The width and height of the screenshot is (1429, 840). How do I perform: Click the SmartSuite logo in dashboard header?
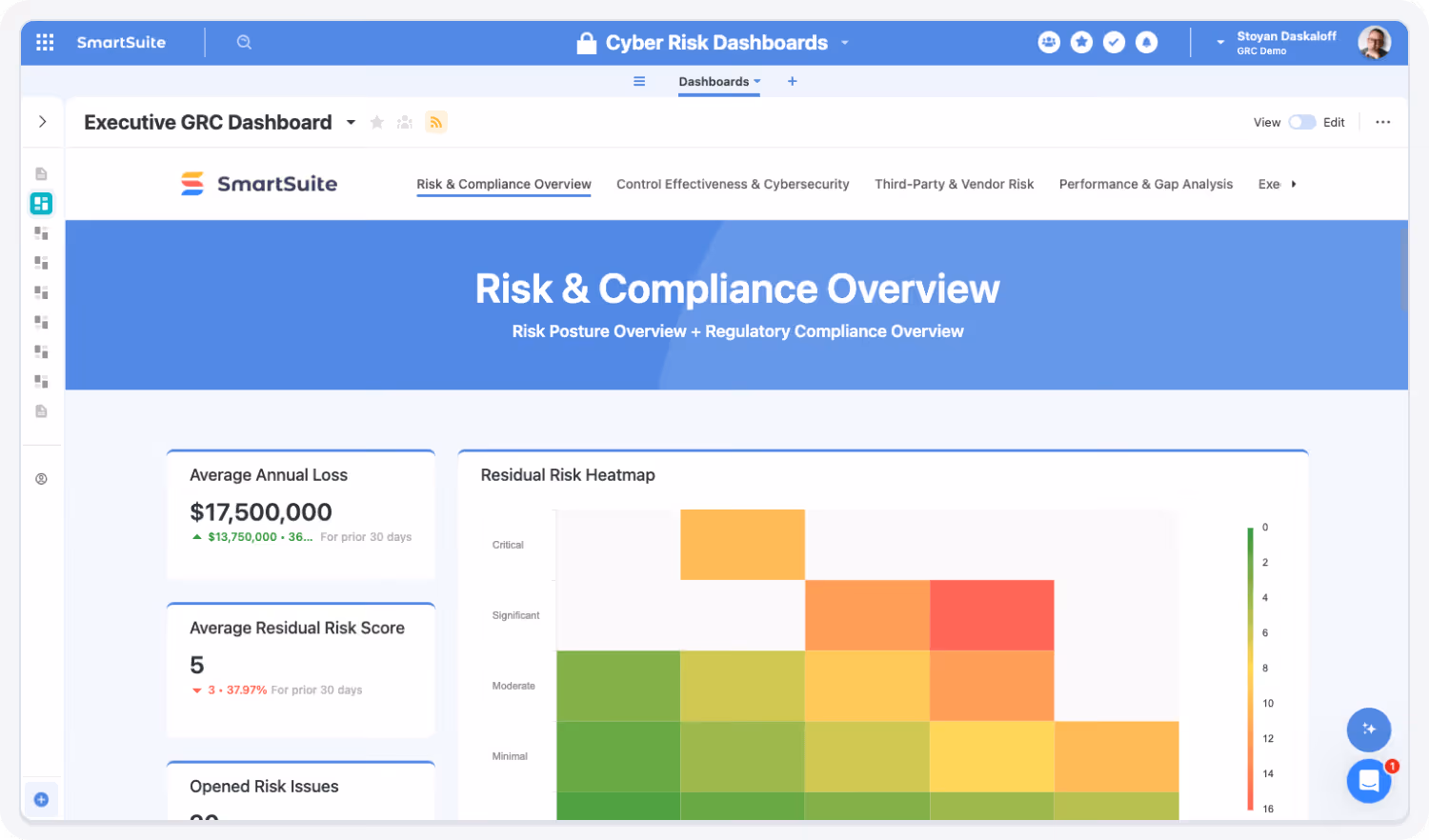tap(259, 184)
